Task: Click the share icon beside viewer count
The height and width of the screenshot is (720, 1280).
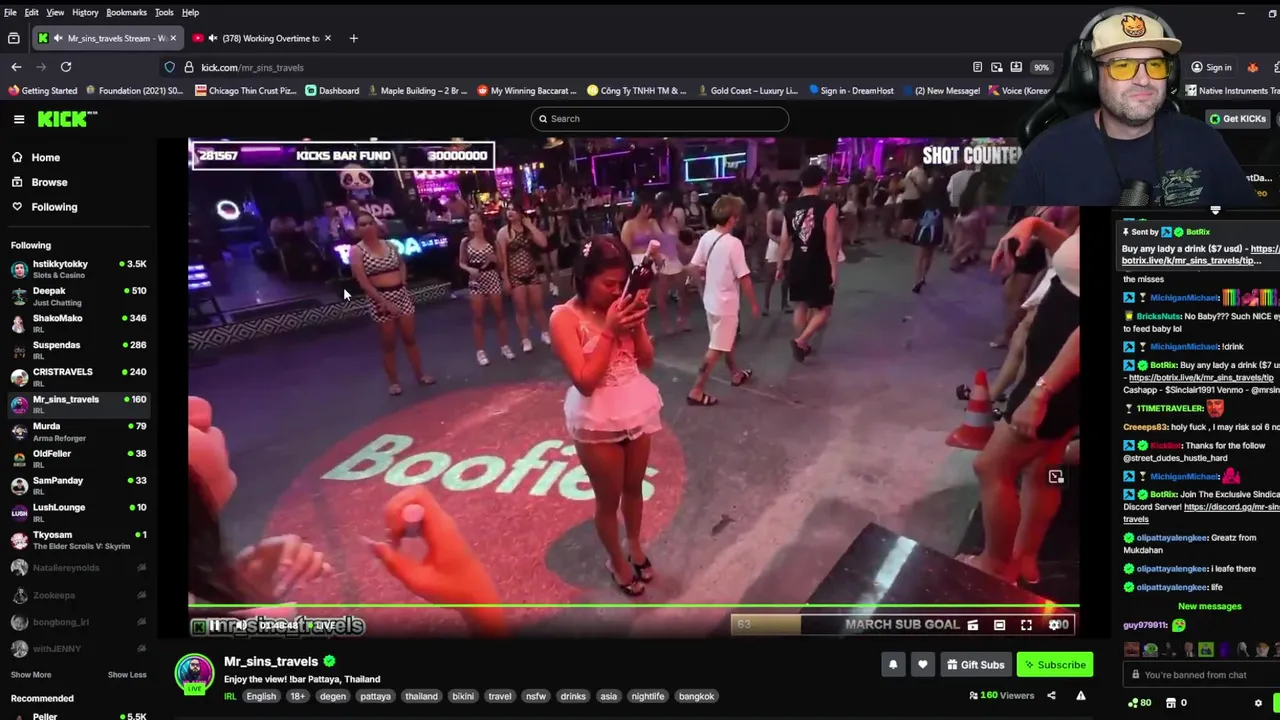Action: point(1051,695)
